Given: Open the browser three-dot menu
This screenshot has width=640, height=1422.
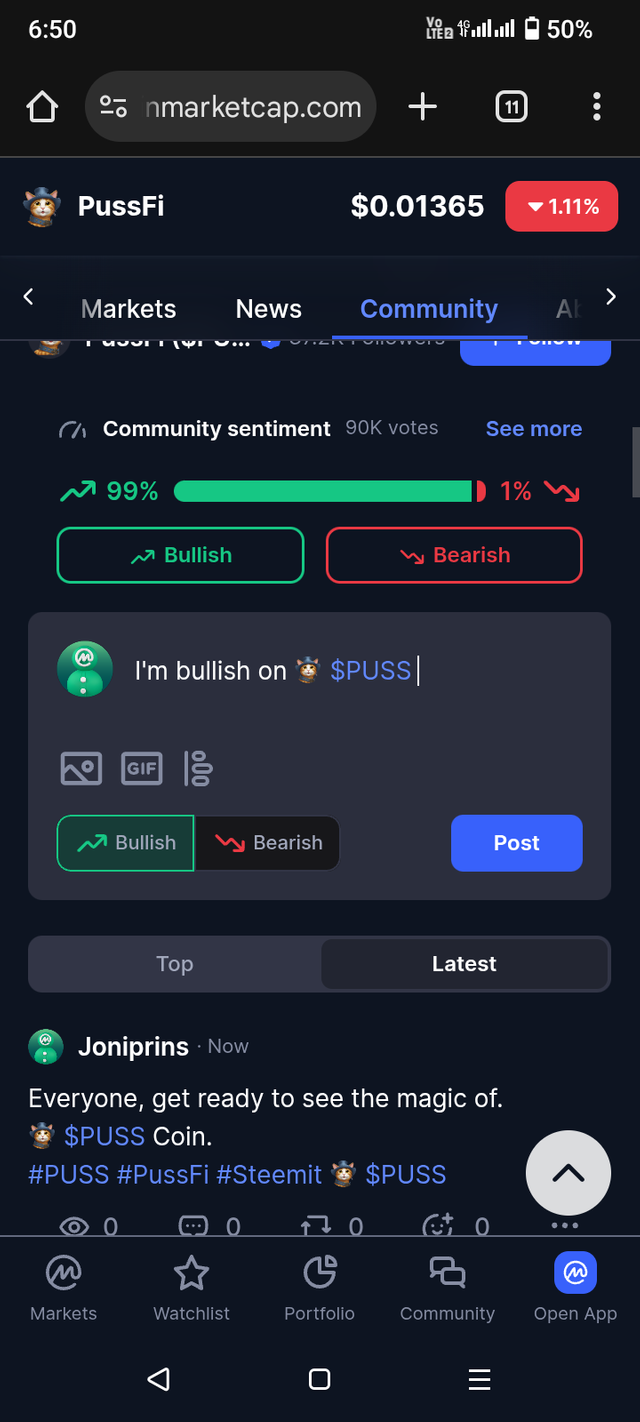Looking at the screenshot, I should [x=596, y=107].
